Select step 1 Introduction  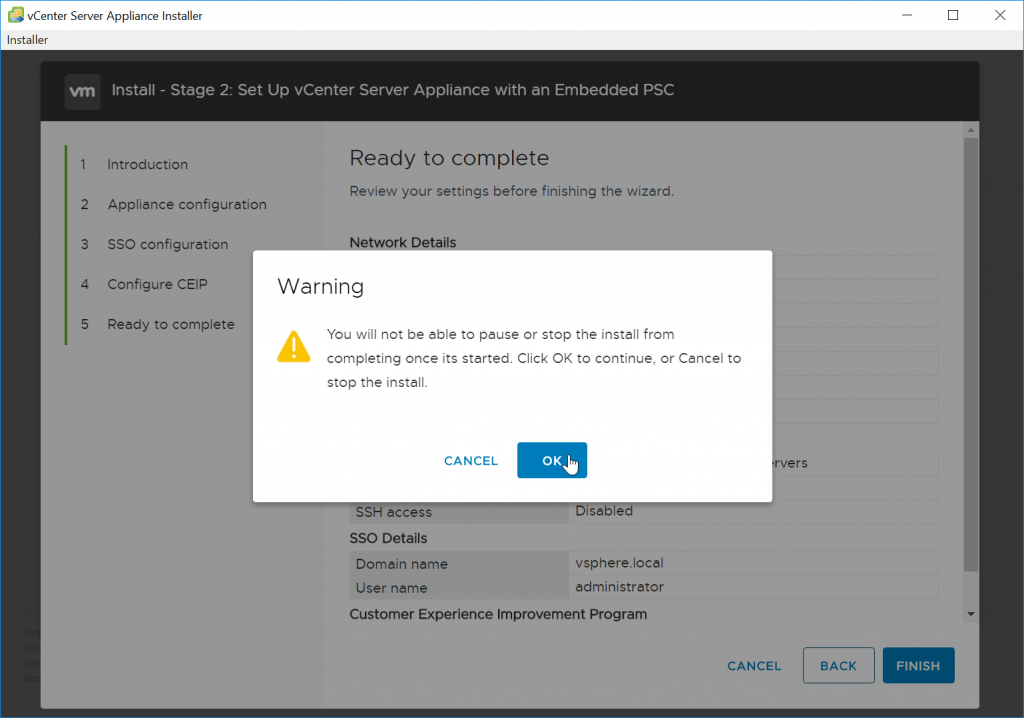coord(148,164)
